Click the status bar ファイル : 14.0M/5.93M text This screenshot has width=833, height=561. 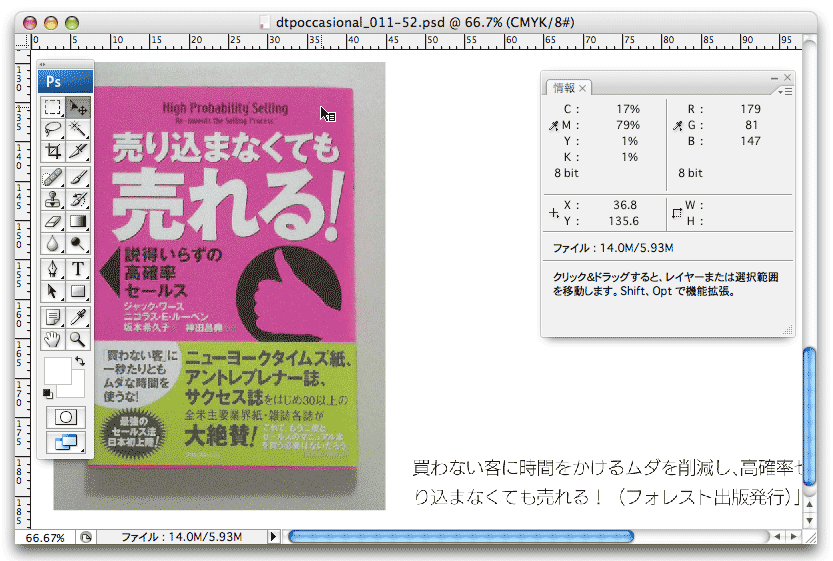pyautogui.click(x=182, y=537)
